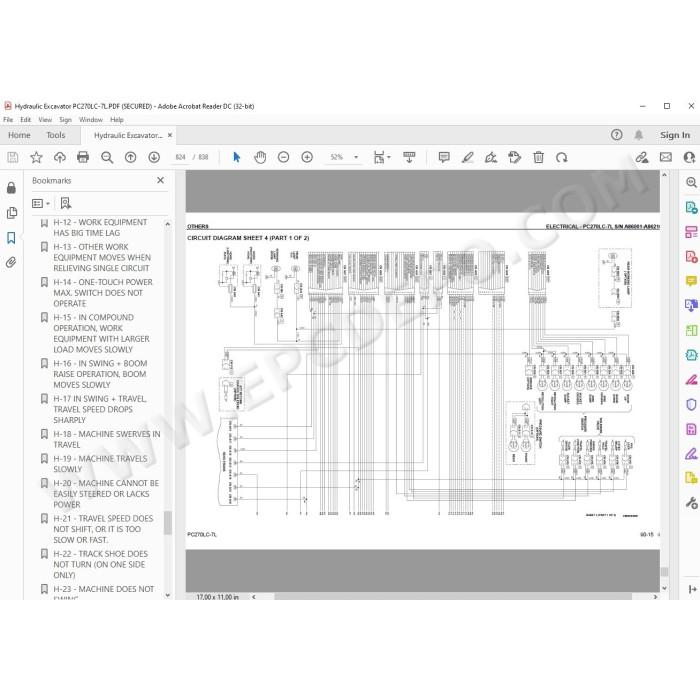700x700 pixels.
Task: Open the Window menu
Action: (x=91, y=120)
